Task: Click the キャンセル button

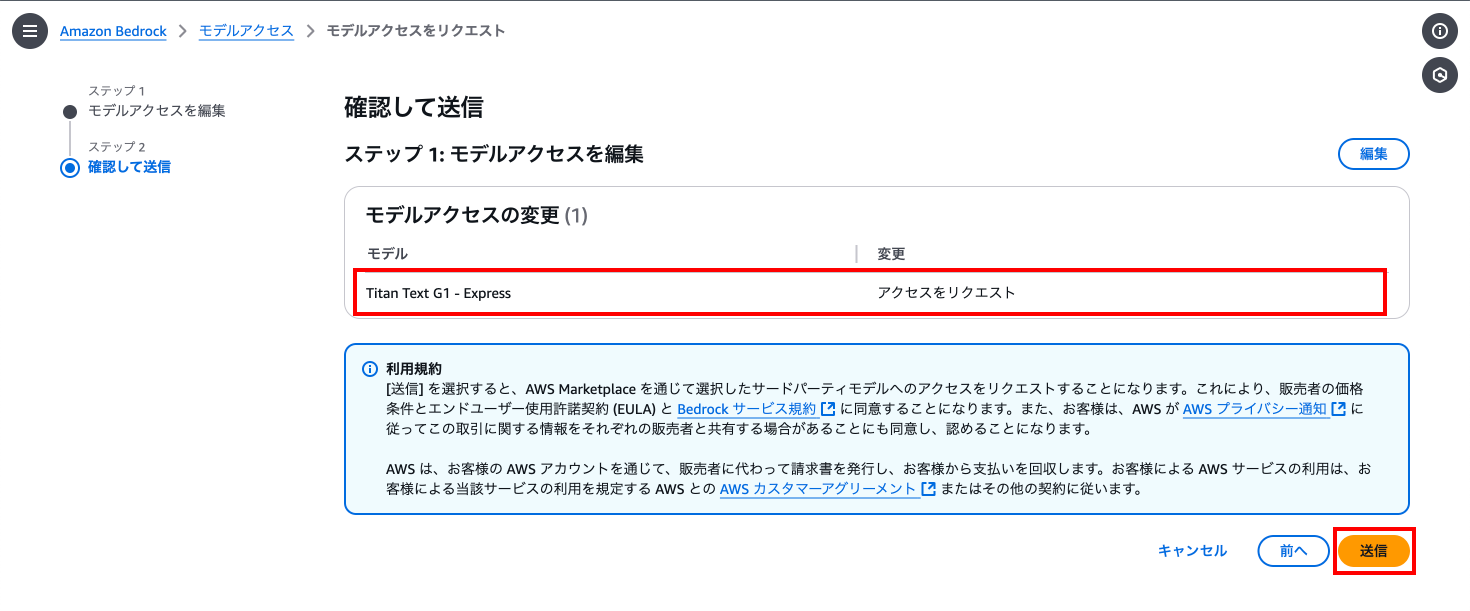Action: (x=1192, y=551)
